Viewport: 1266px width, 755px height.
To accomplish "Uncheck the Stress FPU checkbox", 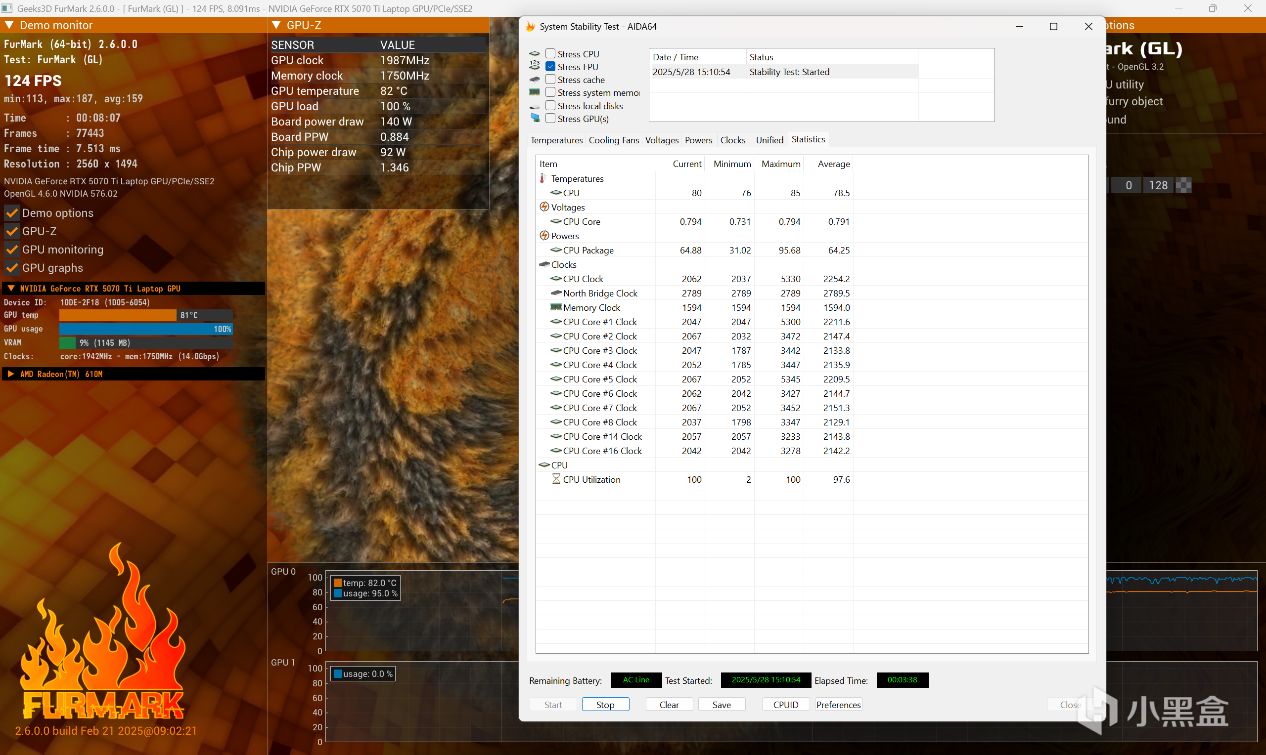I will [x=550, y=67].
